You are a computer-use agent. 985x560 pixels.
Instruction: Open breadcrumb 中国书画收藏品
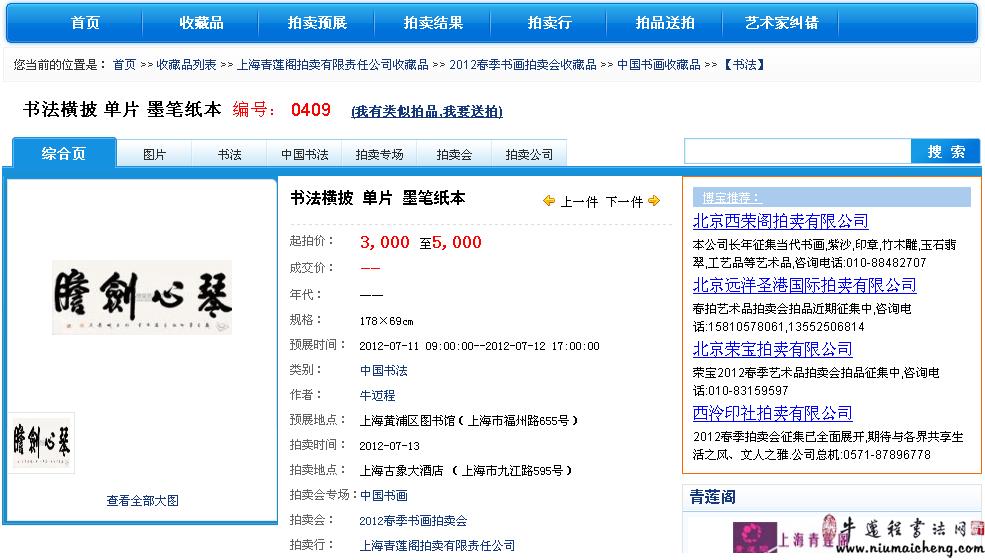(658, 65)
